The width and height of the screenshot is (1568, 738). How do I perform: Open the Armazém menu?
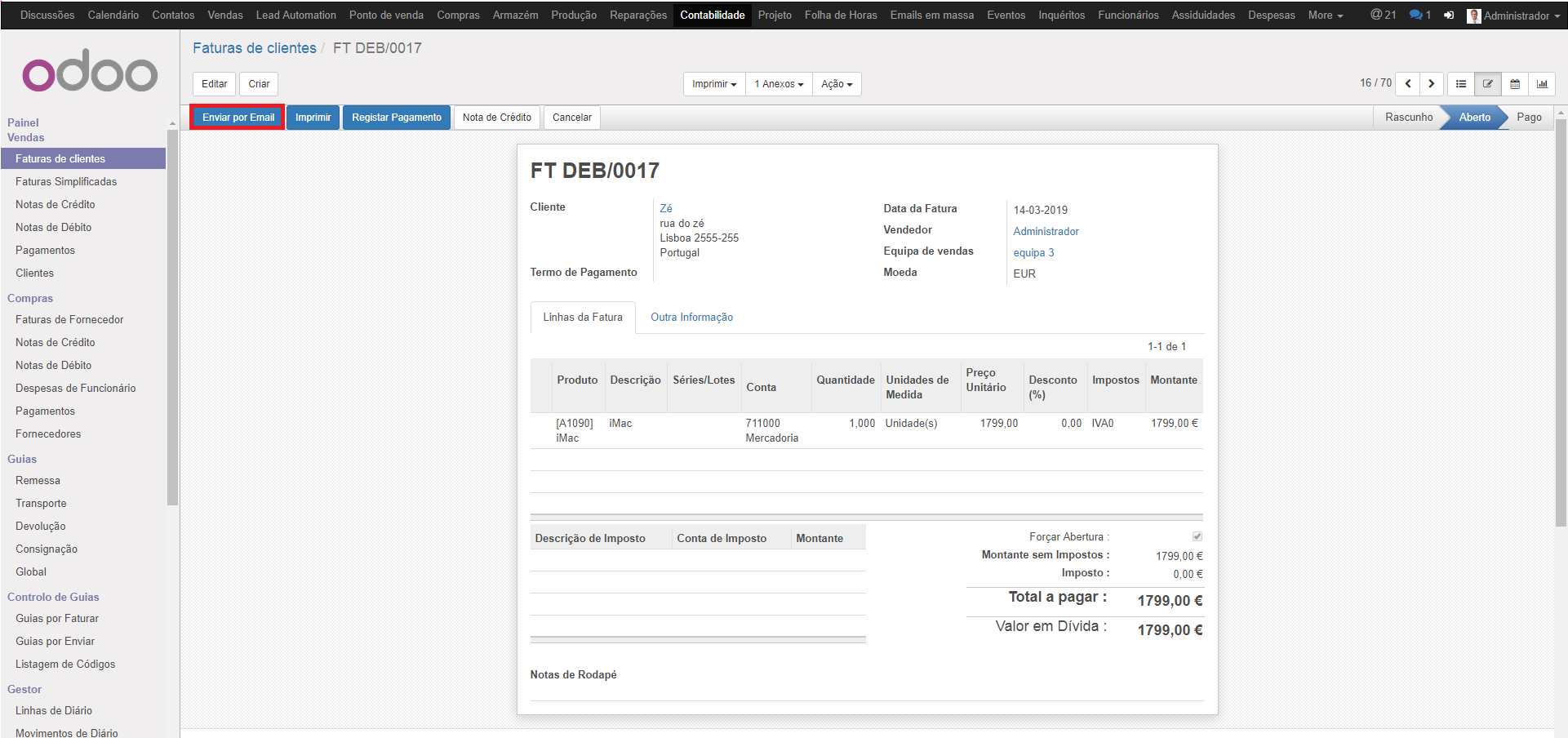[515, 15]
